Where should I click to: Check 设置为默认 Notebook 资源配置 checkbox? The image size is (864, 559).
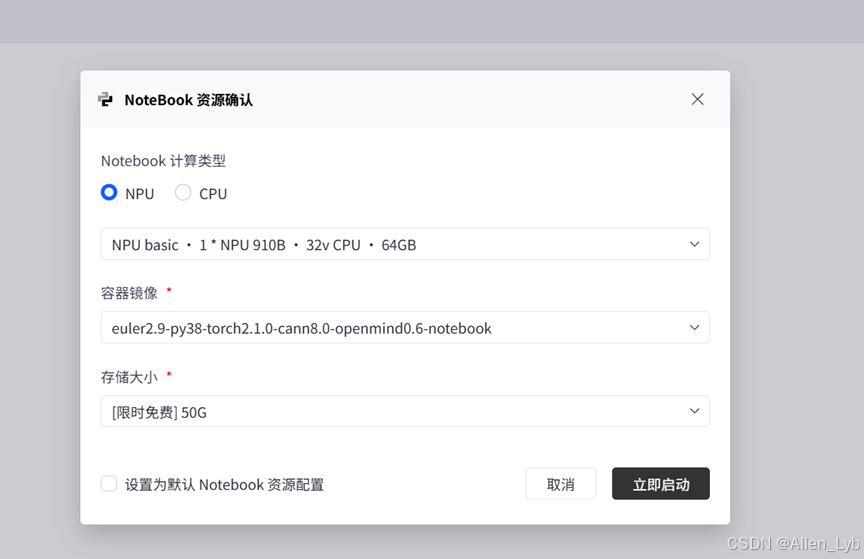[x=109, y=484]
